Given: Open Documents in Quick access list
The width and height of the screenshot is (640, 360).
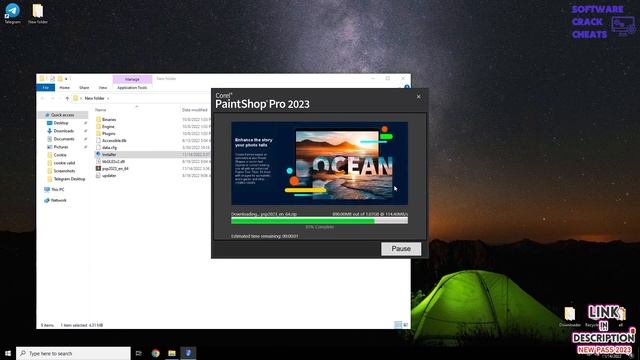Looking at the screenshot, I should pos(64,139).
